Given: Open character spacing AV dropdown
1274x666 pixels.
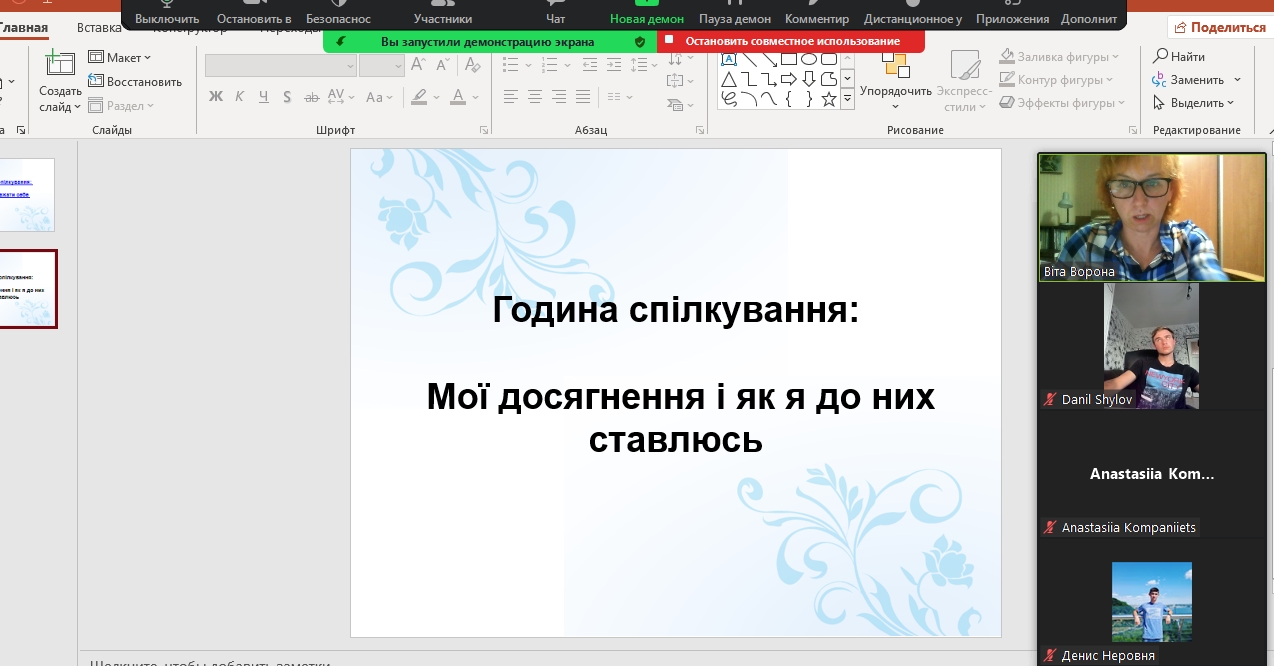Looking at the screenshot, I should pos(341,97).
